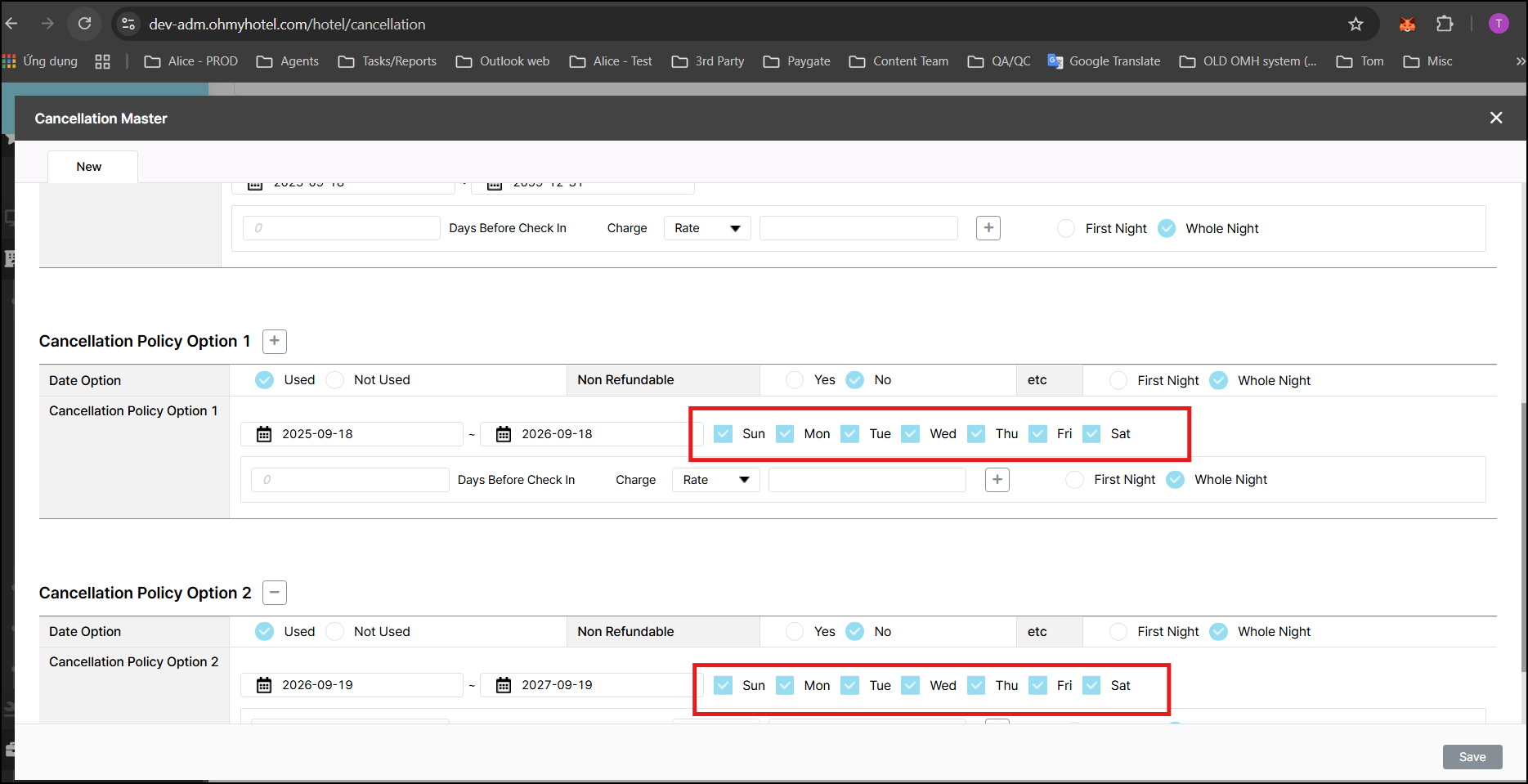Bookmark this page with star icon

pyautogui.click(x=1355, y=24)
